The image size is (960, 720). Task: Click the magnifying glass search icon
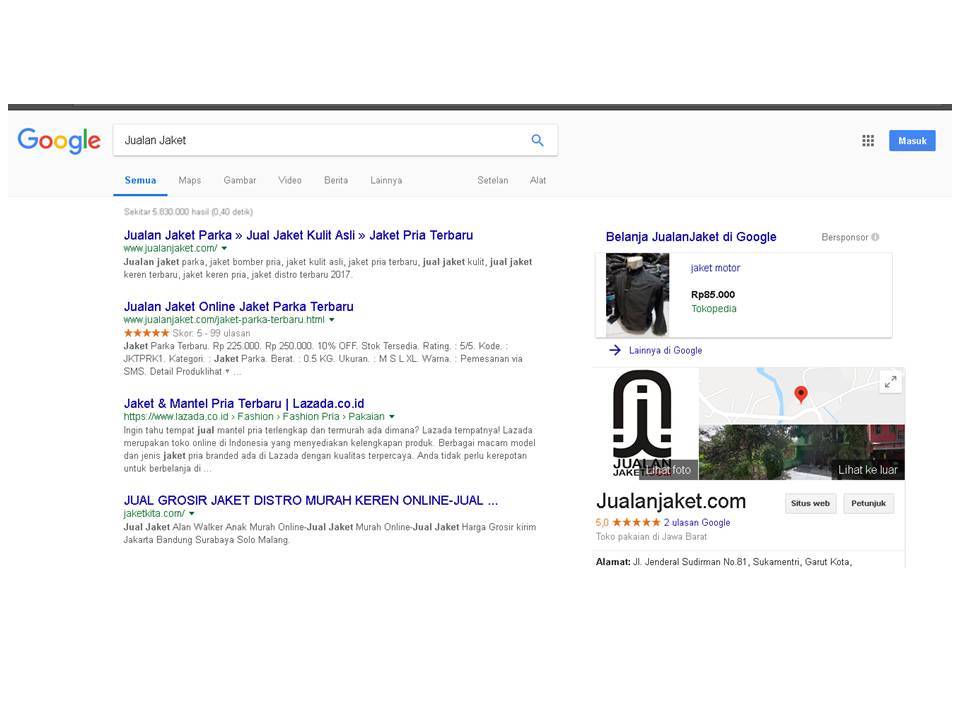click(x=538, y=140)
